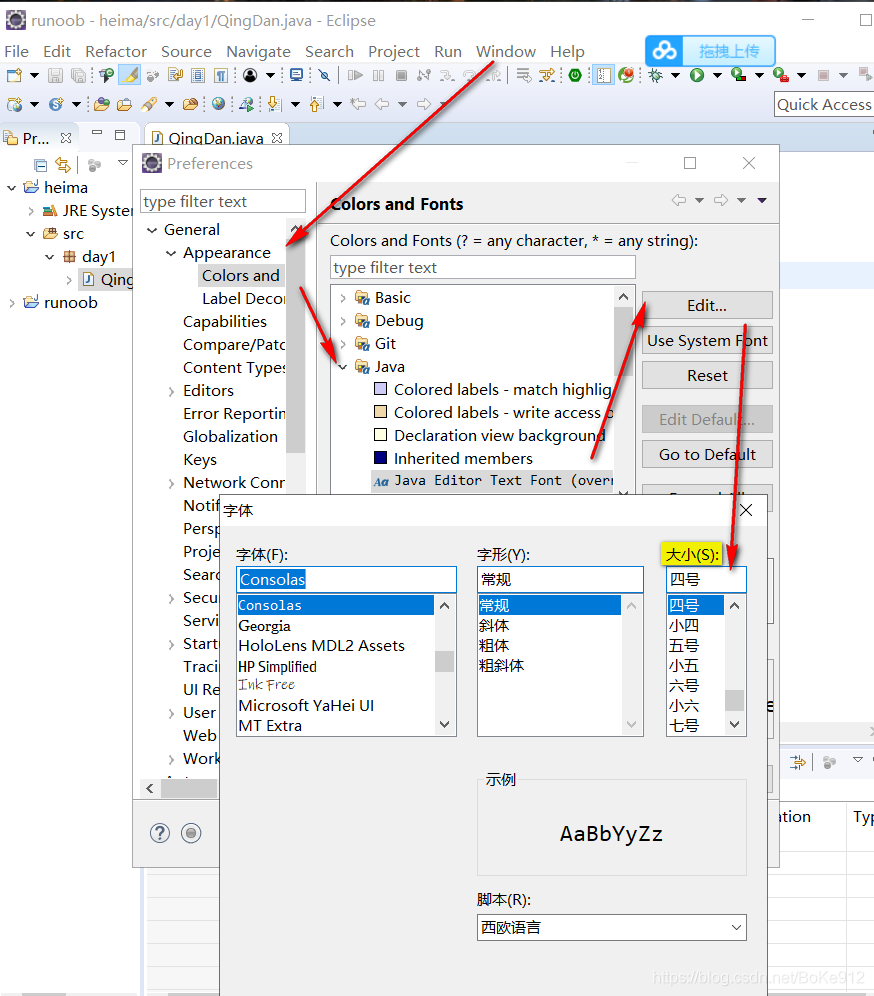Click the Go to Default button
This screenshot has height=996, width=874.
point(707,454)
